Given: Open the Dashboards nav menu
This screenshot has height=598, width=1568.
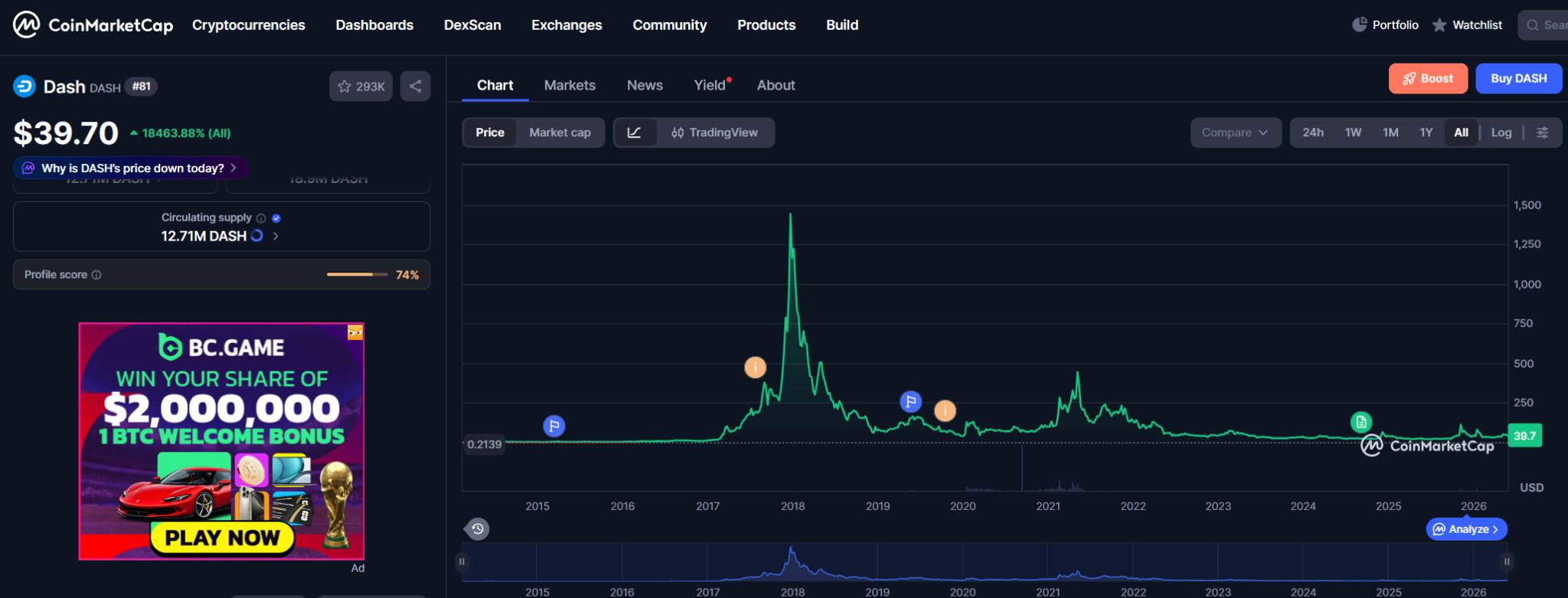Looking at the screenshot, I should click(374, 25).
